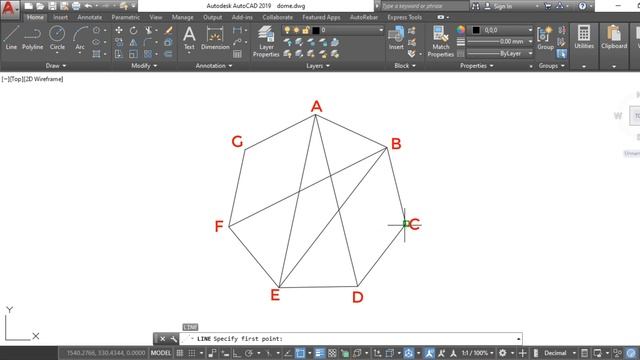Open the 1:1 / 100% annotation scale dropdown
This screenshot has height=360, width=640.
pos(477,353)
